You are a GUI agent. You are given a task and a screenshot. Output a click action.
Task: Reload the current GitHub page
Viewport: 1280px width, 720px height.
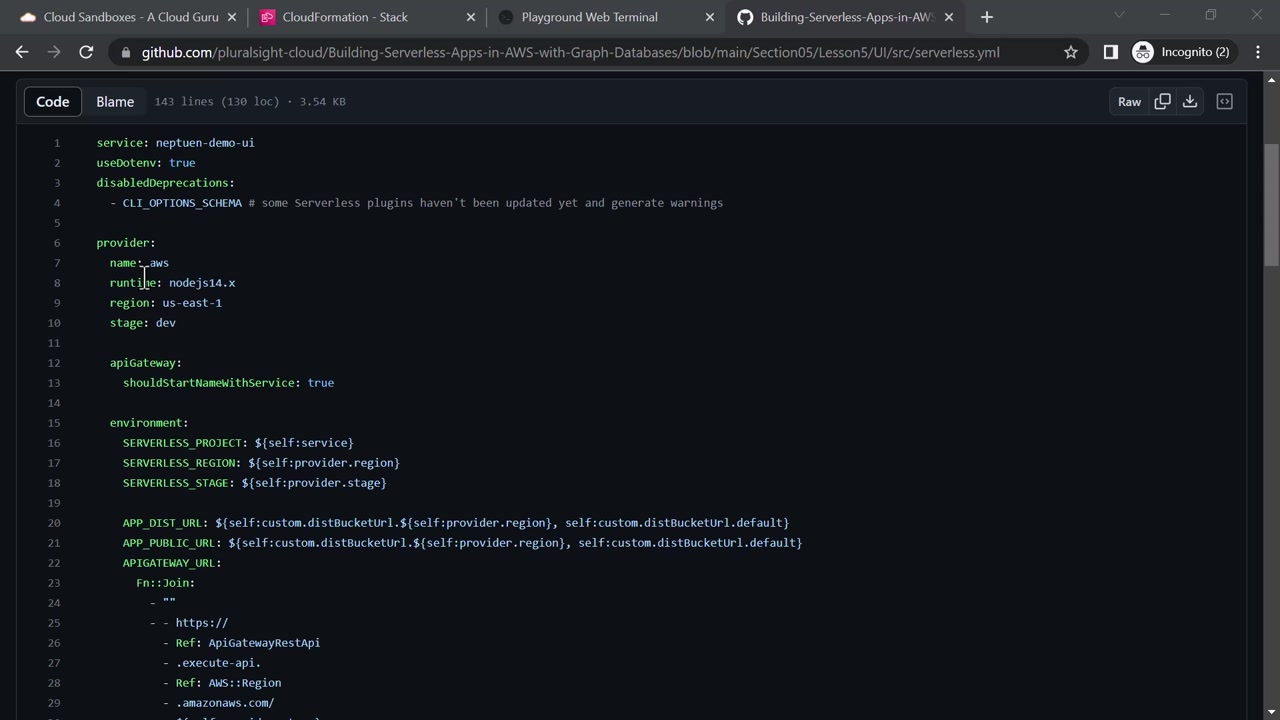86,52
